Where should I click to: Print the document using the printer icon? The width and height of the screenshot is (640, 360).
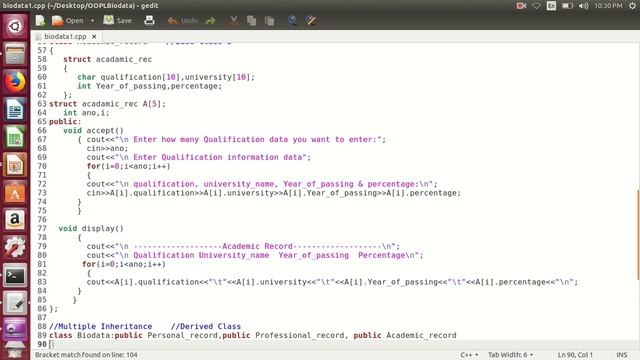click(x=149, y=20)
